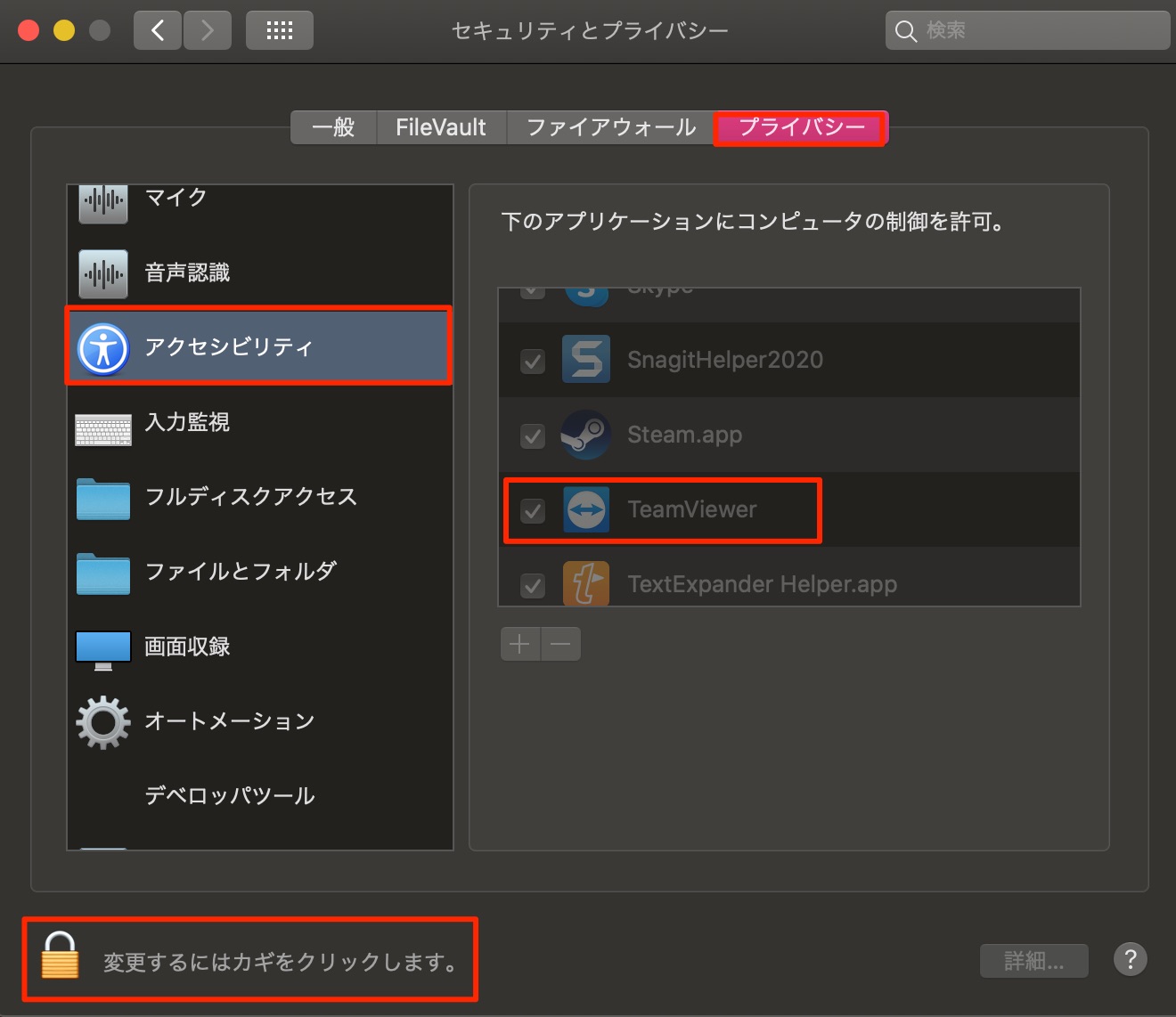Toggle the TextExpander Helper.app checkbox
The width and height of the screenshot is (1176, 1017).
pos(533,585)
